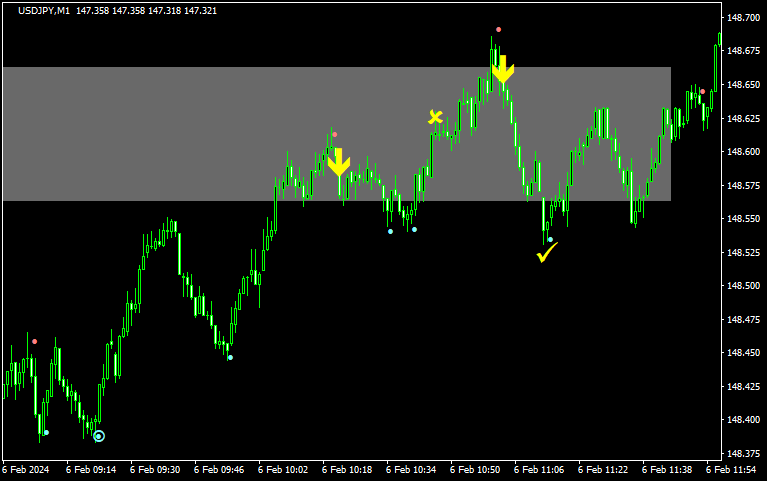Image resolution: width=767 pixels, height=481 pixels.
Task: Click the left cyan dot of the 10:34 pair
Action: pos(390,231)
